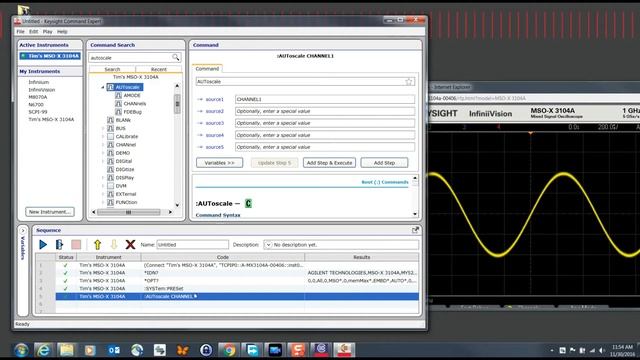Click the magnifier in Command Search
The width and height of the screenshot is (640, 360).
coord(176,58)
